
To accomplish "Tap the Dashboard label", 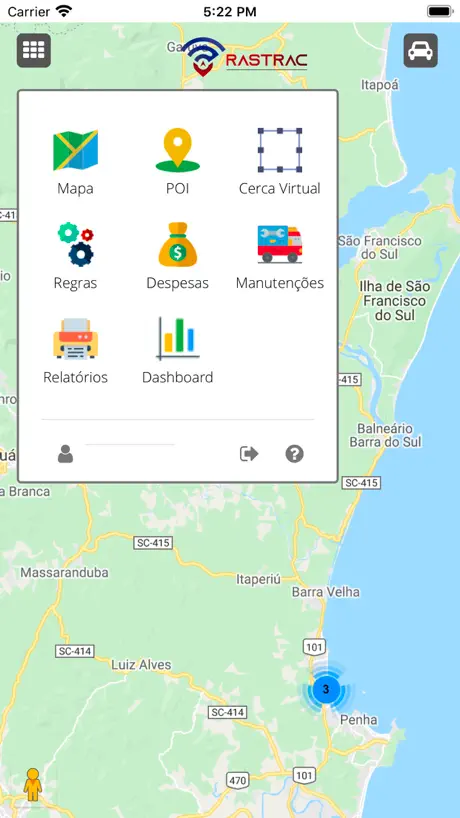I will pyautogui.click(x=178, y=377).
